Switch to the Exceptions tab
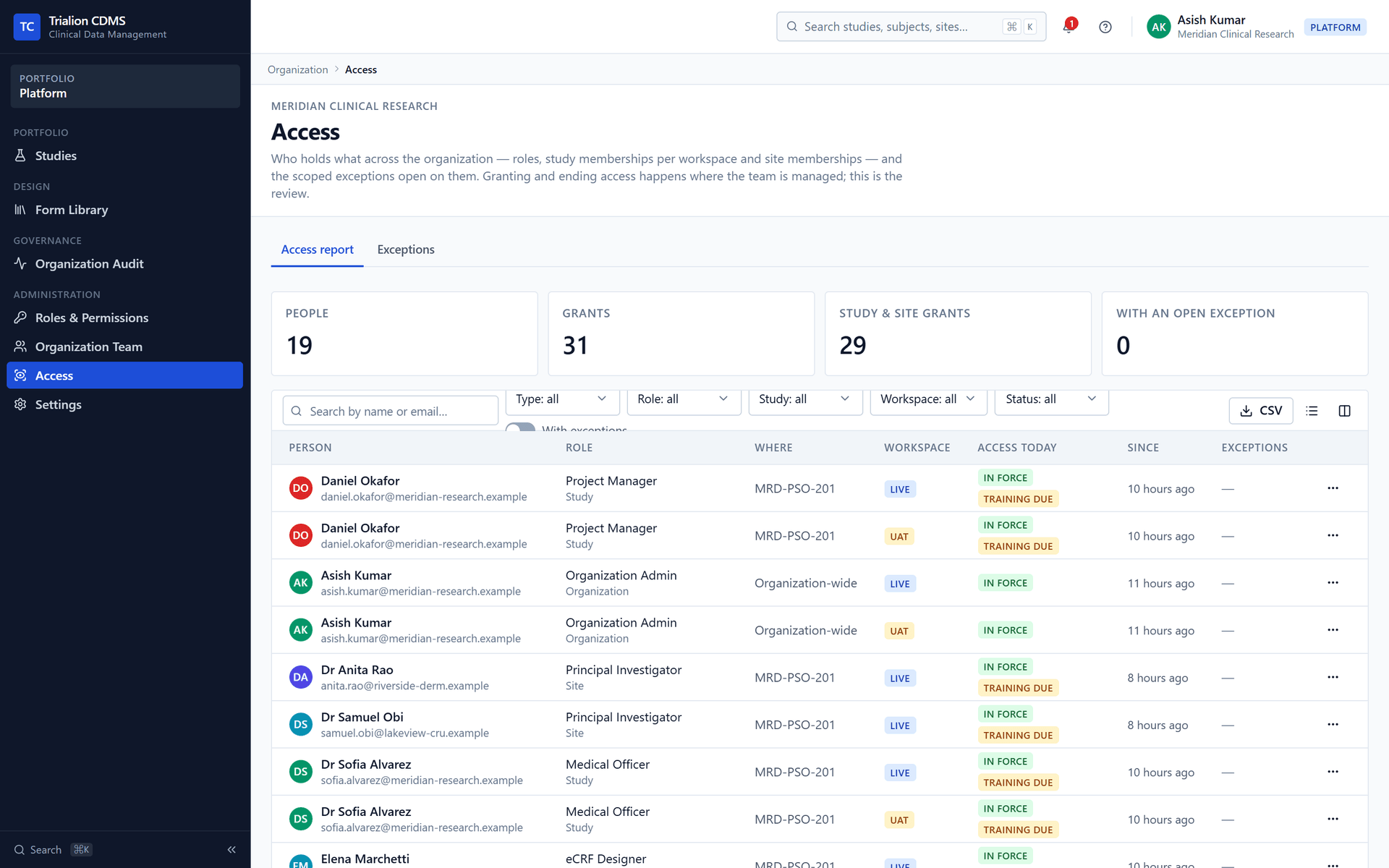This screenshot has width=1389, height=868. click(x=406, y=250)
